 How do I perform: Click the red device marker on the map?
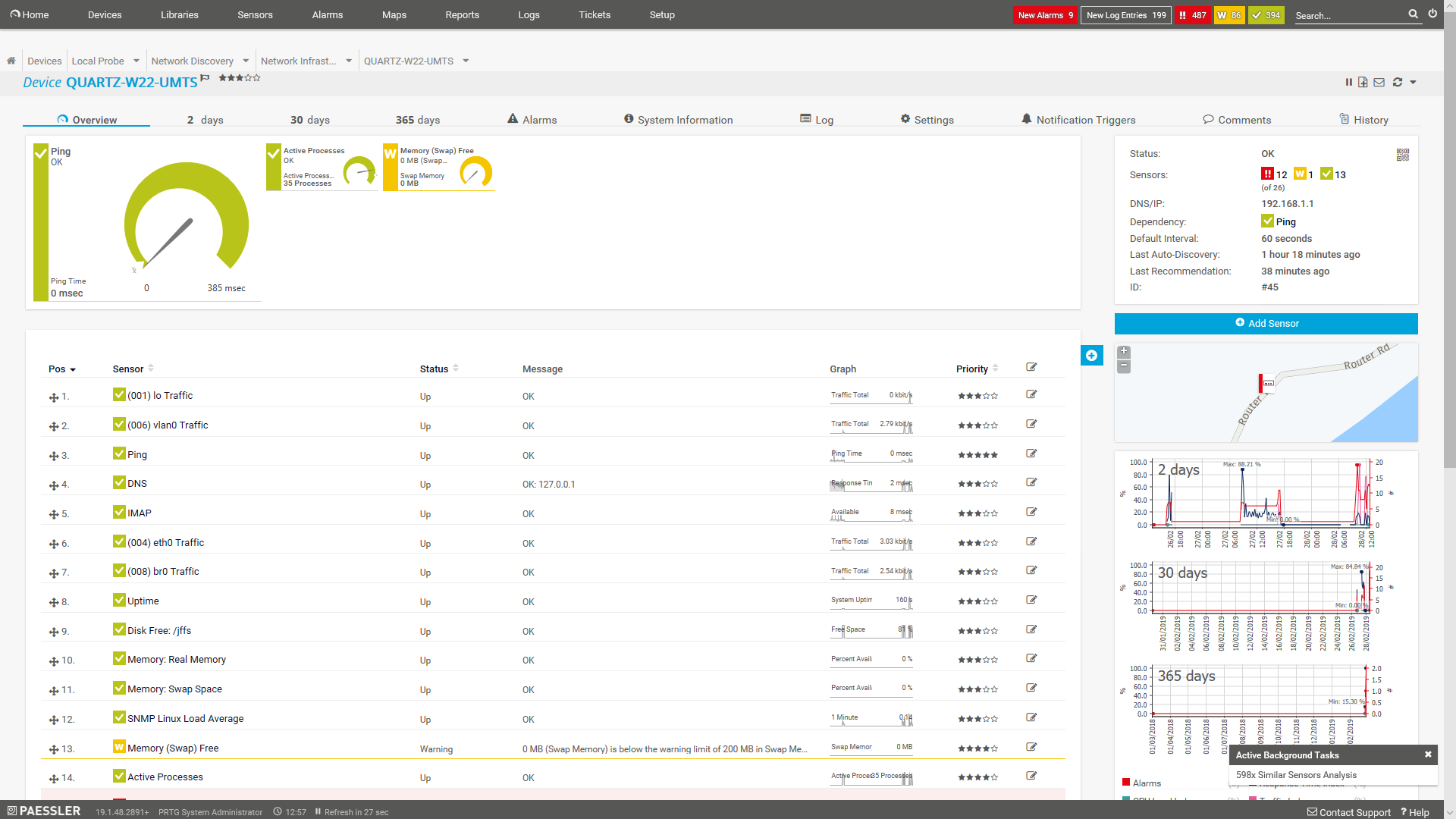(1266, 383)
